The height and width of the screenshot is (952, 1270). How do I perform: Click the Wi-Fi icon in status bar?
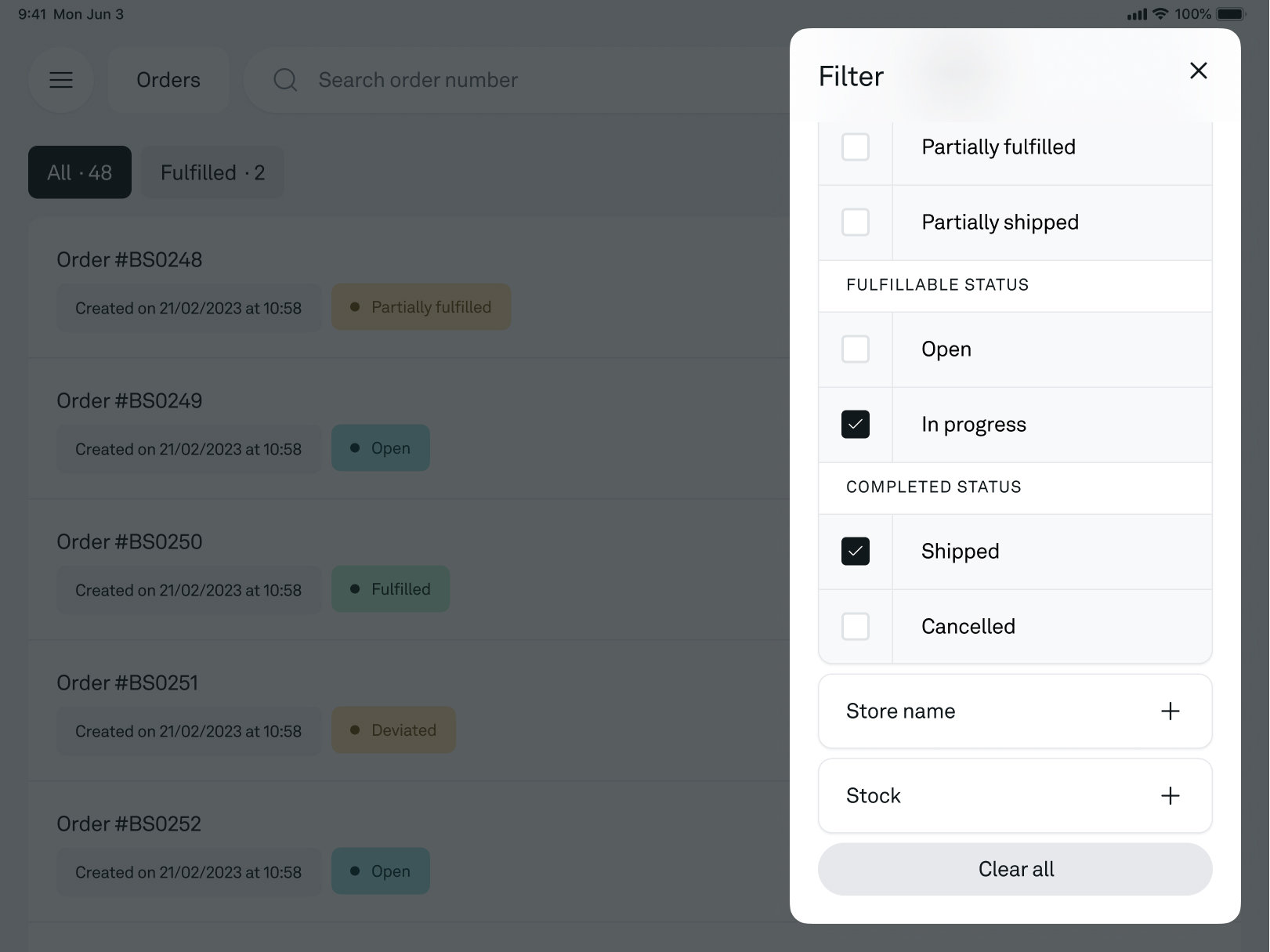tap(1161, 14)
